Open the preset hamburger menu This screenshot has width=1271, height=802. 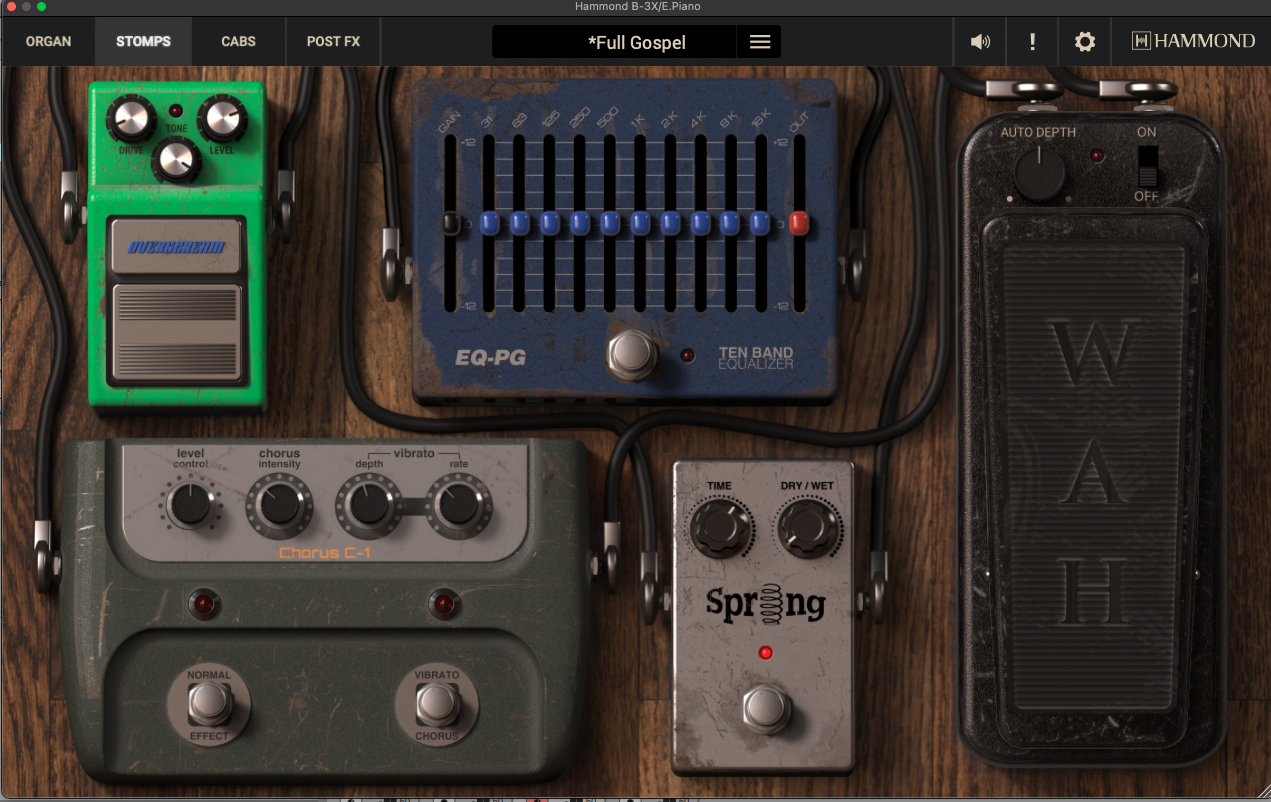760,42
